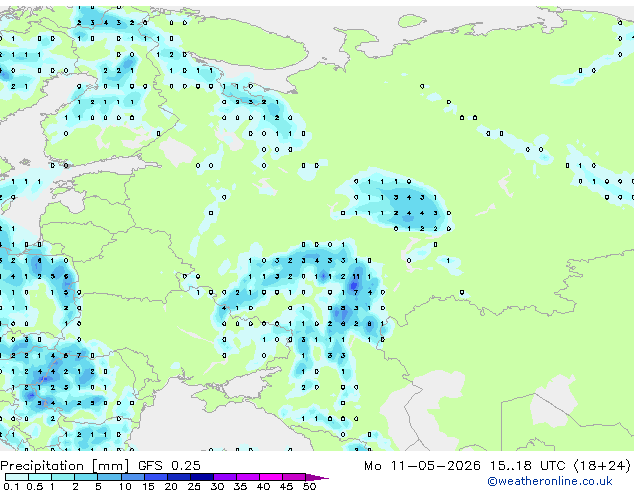This screenshot has width=634, height=490.
Task: Click the 0.1–0.5 mm palest legend swatch
Action: tap(17, 477)
